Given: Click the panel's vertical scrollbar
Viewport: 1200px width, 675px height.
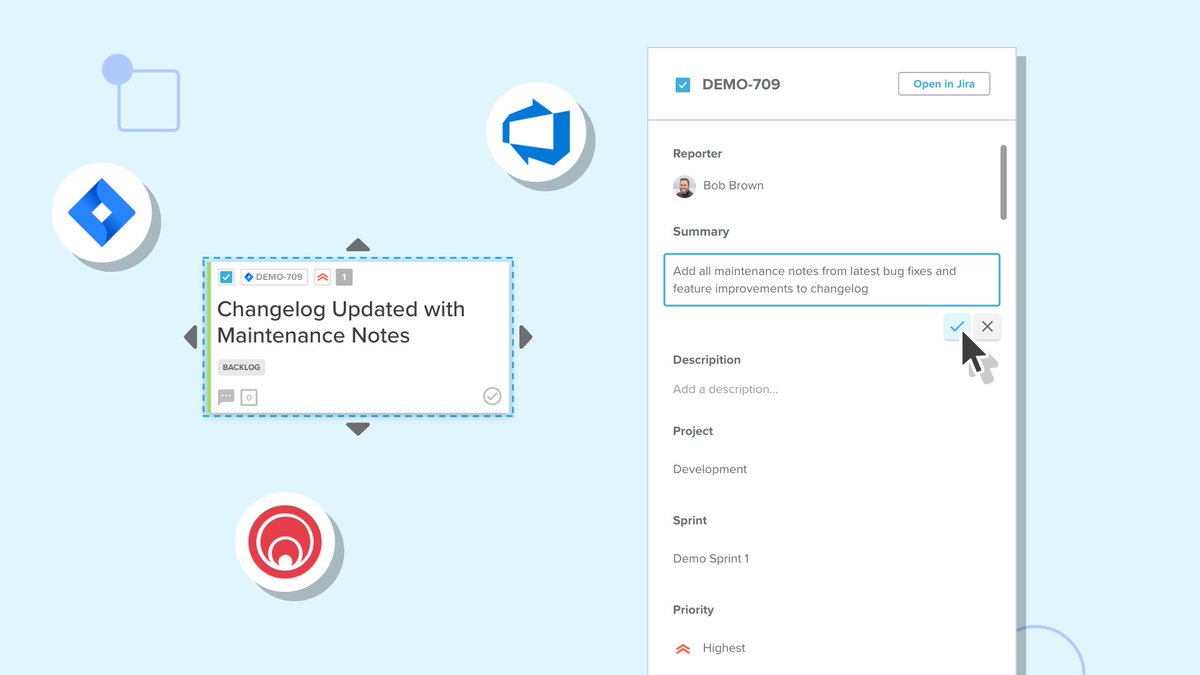Looking at the screenshot, I should click(x=1003, y=182).
